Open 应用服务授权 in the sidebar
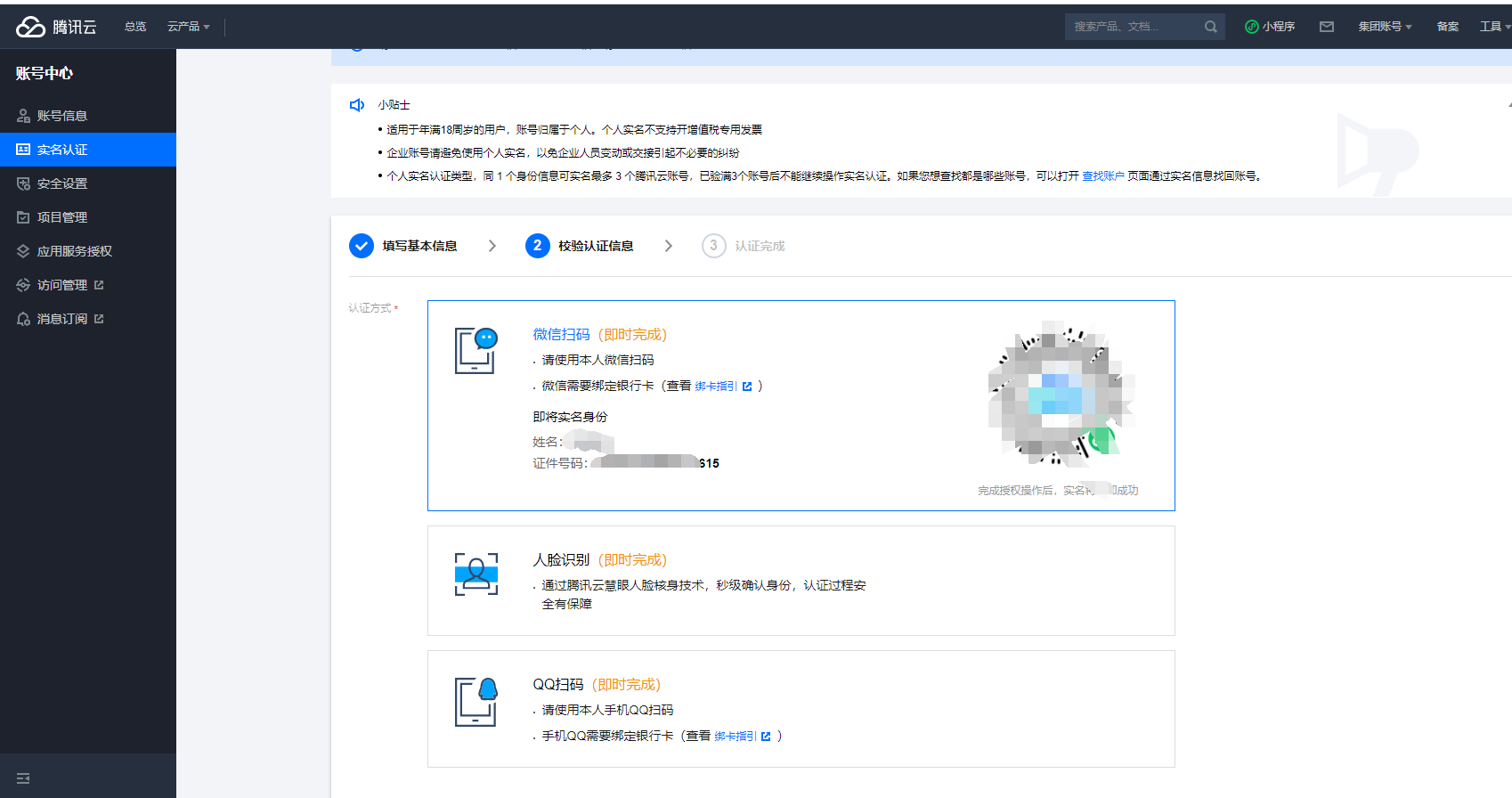 88,251
